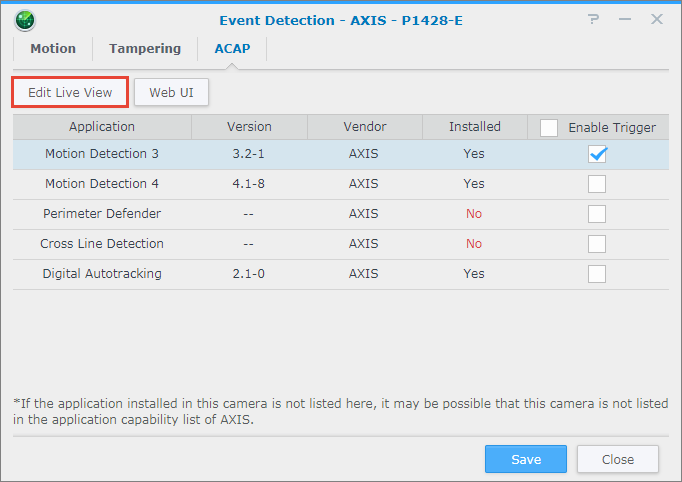Click the Surveillance Station radar app icon
The height and width of the screenshot is (482, 682).
point(24,20)
